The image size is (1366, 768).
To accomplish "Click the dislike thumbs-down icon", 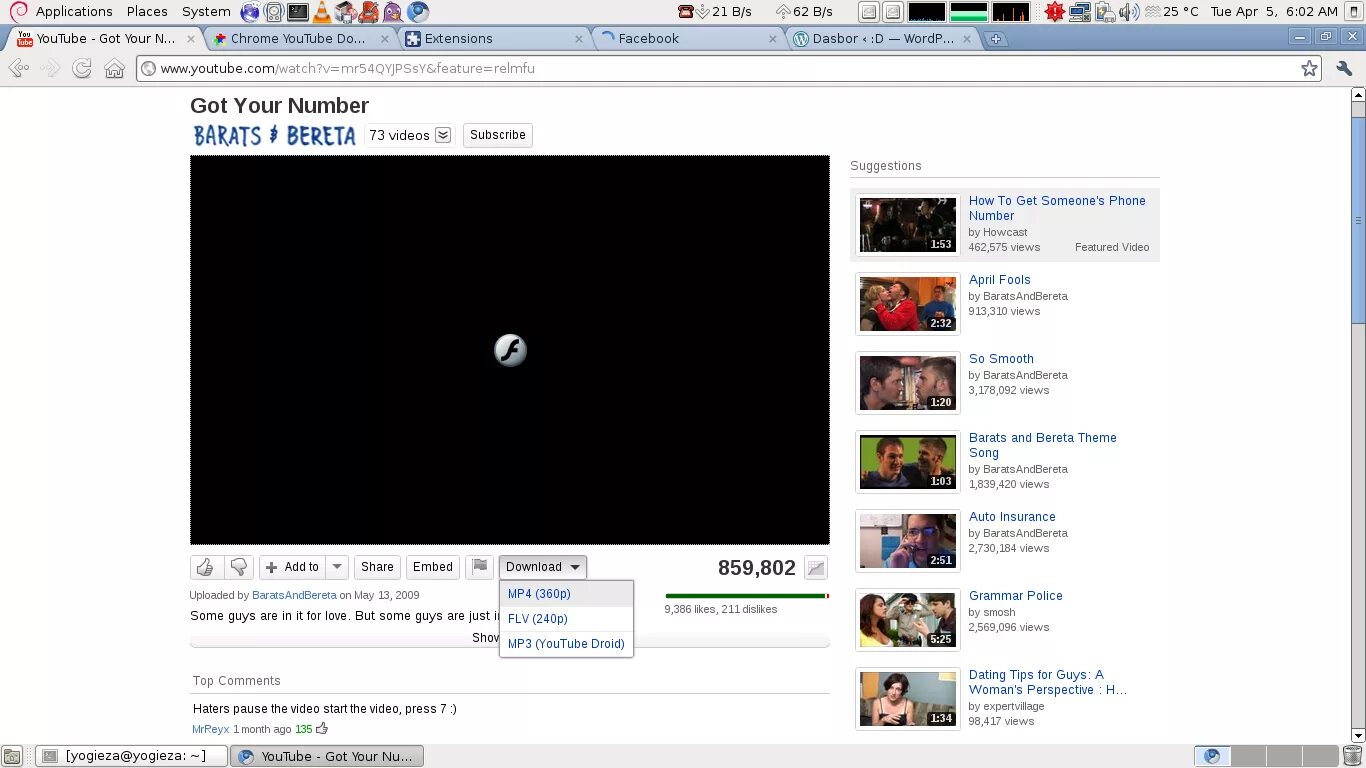I will 238,567.
